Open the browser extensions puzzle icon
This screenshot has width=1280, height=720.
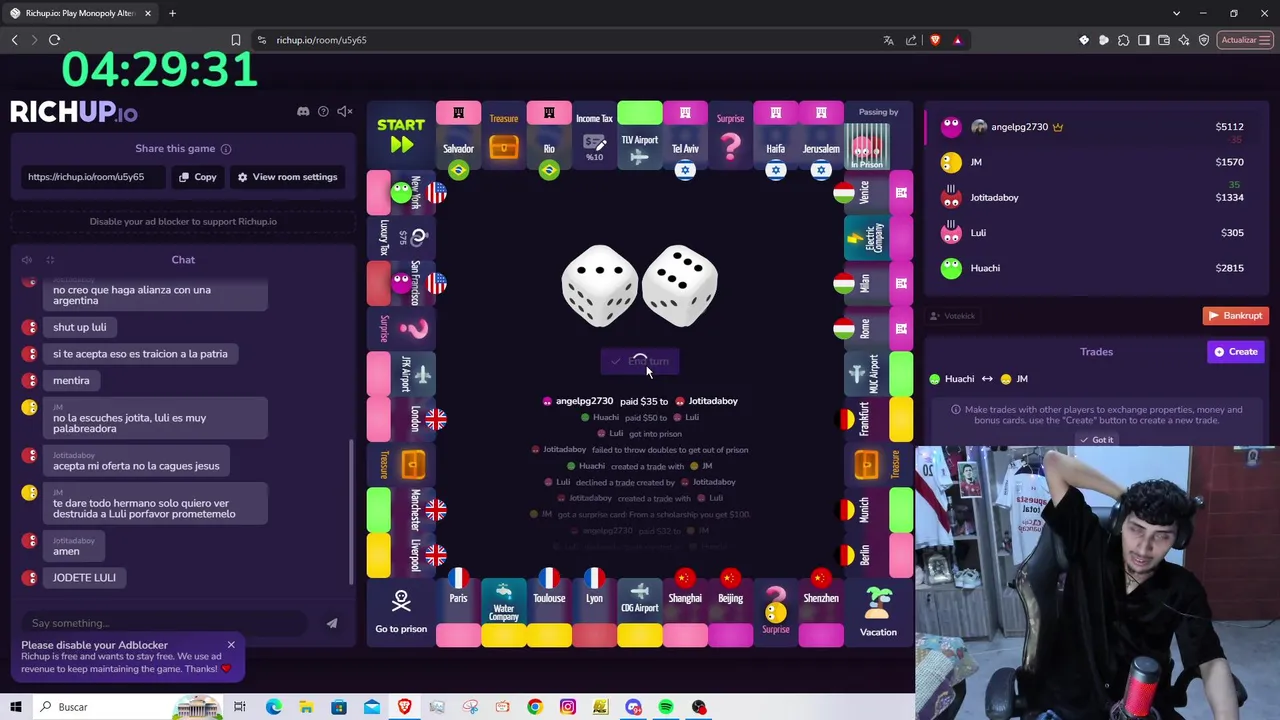(x=1124, y=40)
